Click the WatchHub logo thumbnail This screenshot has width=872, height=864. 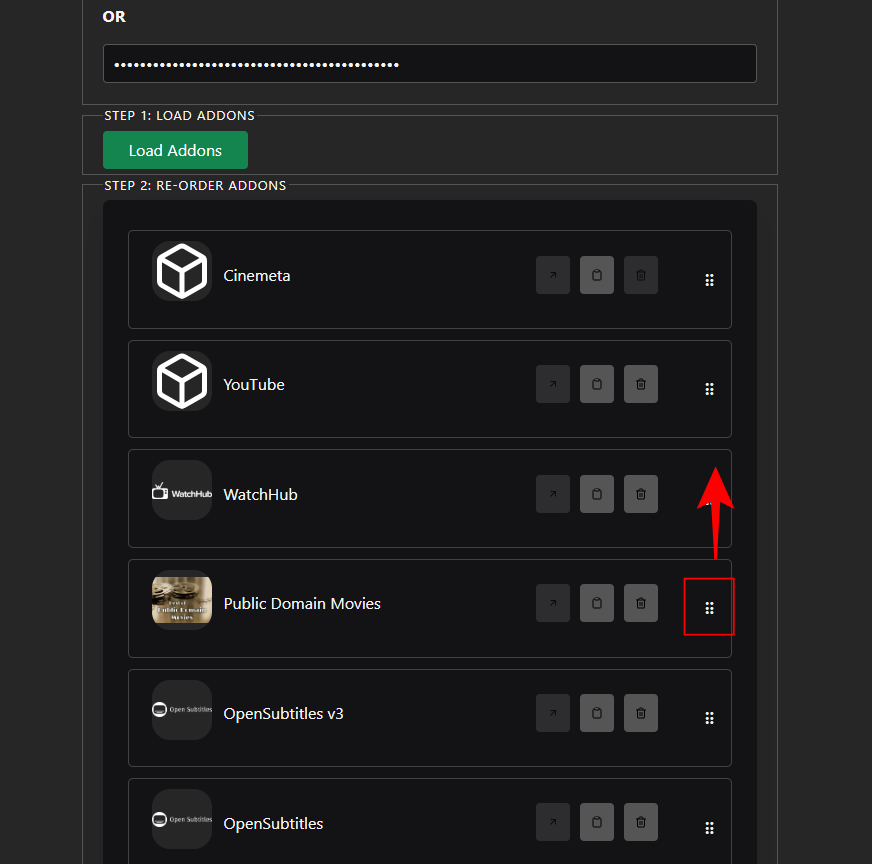(182, 490)
